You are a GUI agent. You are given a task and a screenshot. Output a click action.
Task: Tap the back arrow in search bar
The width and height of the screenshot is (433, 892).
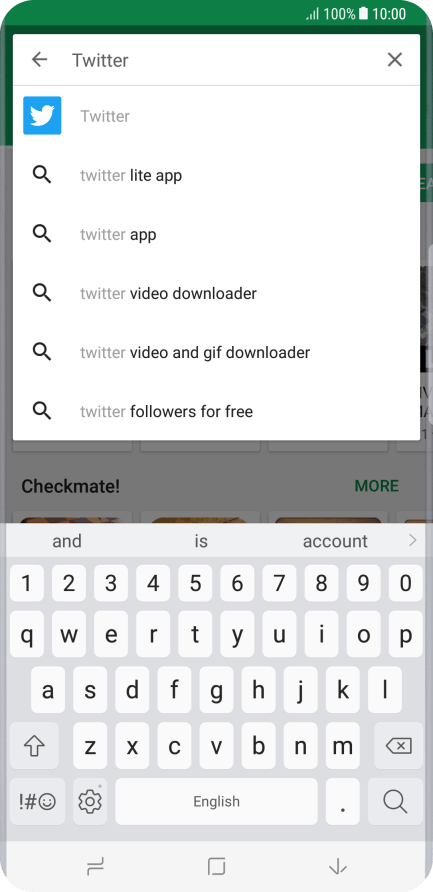pos(39,59)
